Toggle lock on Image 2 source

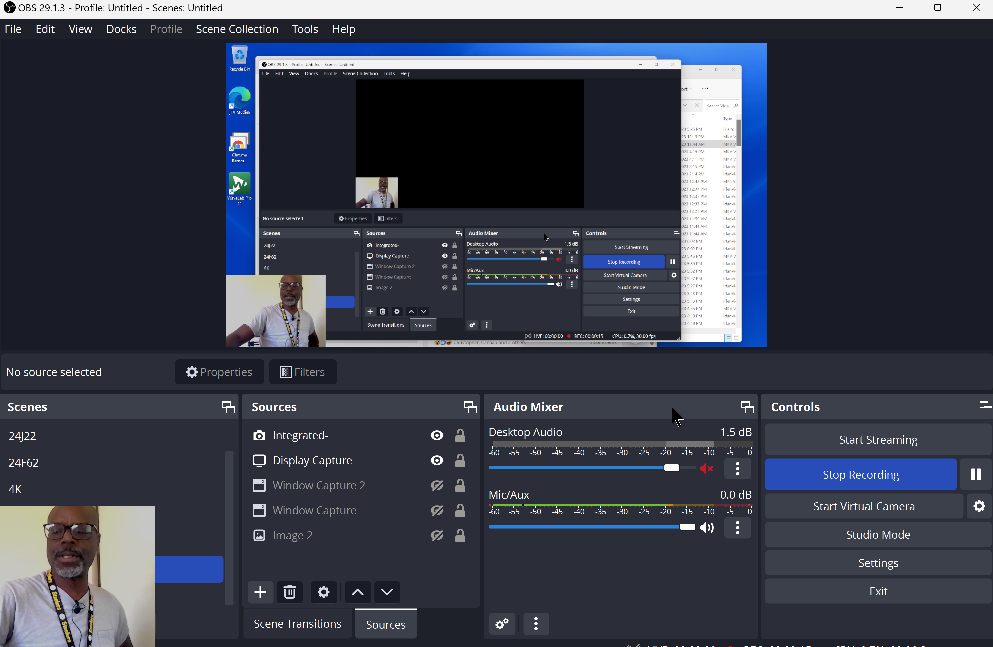pyautogui.click(x=460, y=536)
